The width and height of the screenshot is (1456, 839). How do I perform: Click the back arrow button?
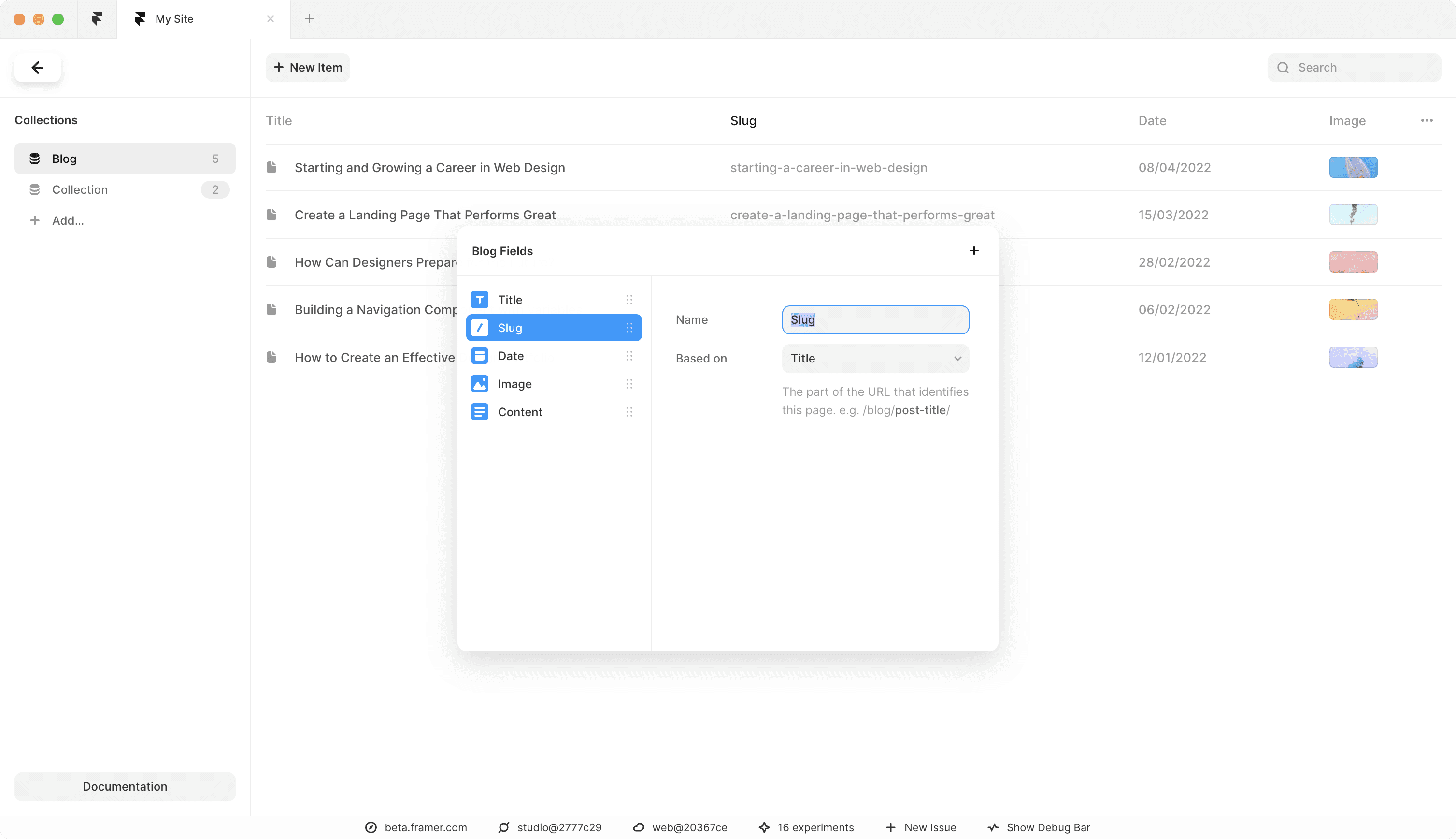pyautogui.click(x=37, y=68)
